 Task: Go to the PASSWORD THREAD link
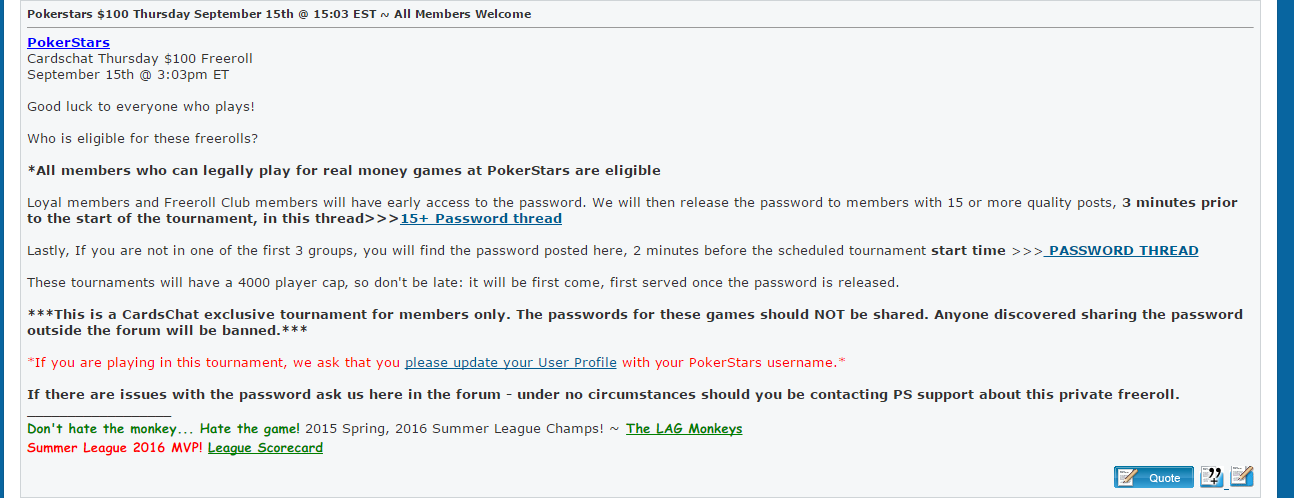pyautogui.click(x=1121, y=251)
